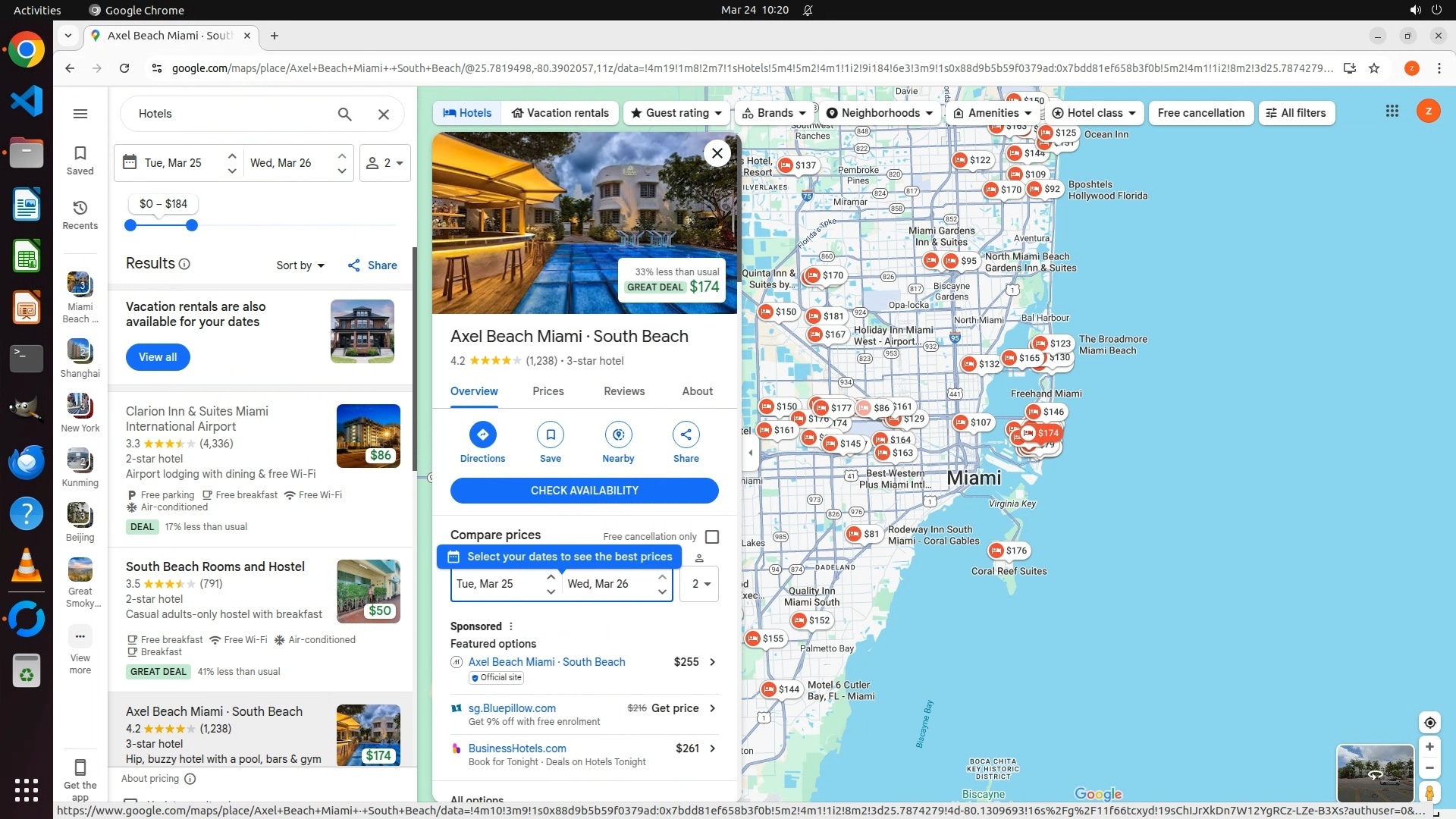Open the Google apps grid icon
The width and height of the screenshot is (1456, 819).
pyautogui.click(x=1392, y=111)
